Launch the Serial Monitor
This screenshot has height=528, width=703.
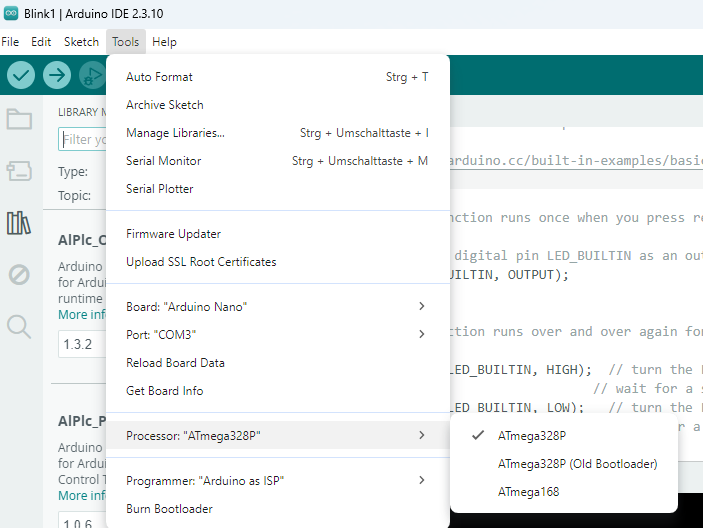(278, 161)
